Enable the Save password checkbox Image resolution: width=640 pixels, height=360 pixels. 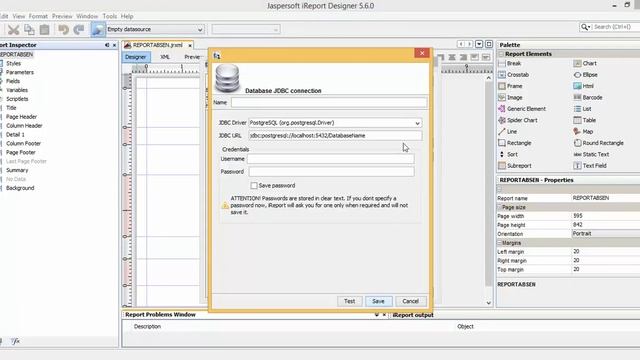[254, 186]
